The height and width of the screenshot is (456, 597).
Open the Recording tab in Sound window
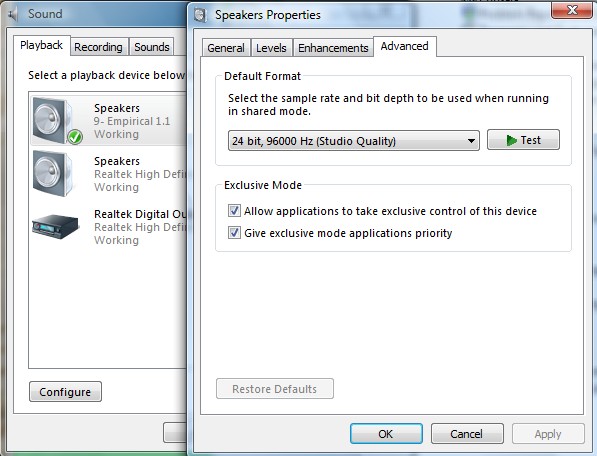[98, 47]
